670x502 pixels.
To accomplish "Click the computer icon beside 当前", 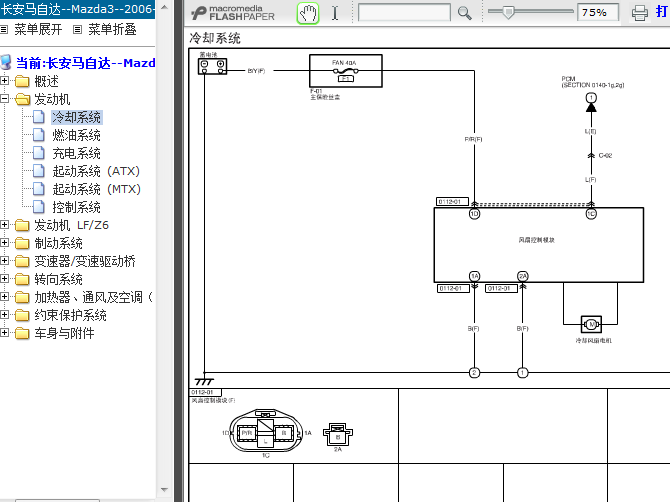I will tap(6, 62).
